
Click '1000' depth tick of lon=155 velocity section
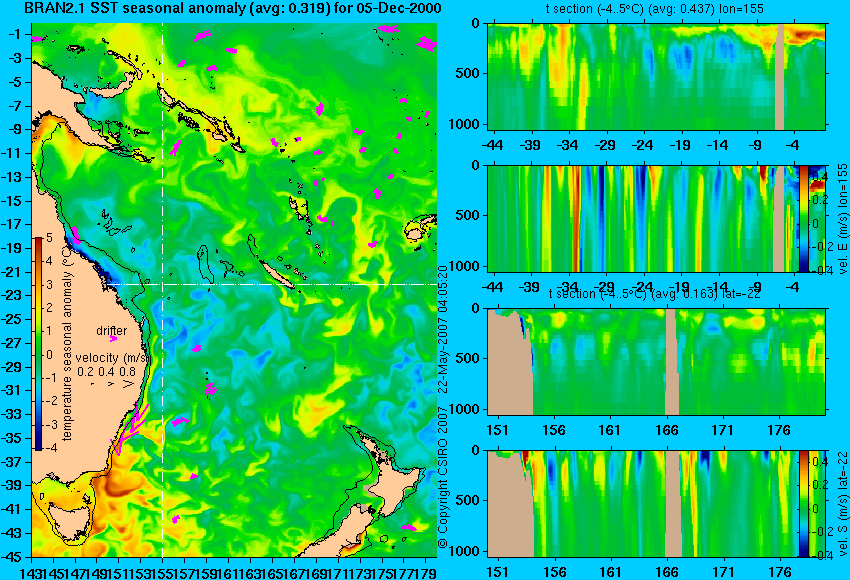pyautogui.click(x=464, y=266)
